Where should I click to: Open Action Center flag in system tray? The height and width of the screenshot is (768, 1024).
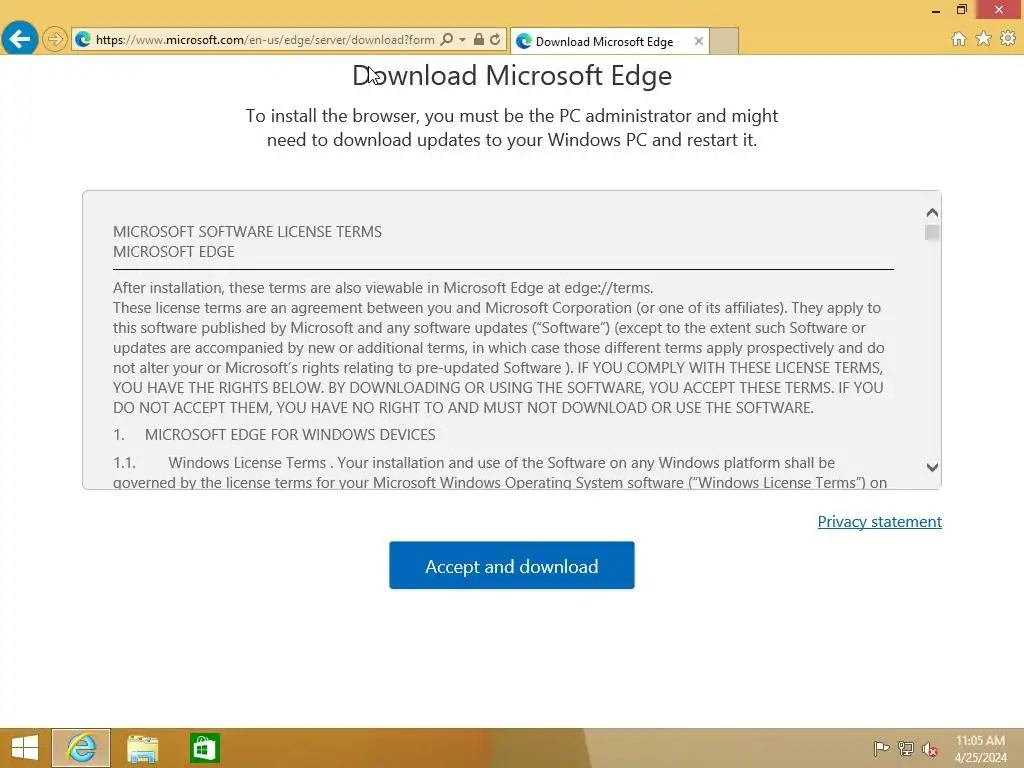tap(881, 748)
